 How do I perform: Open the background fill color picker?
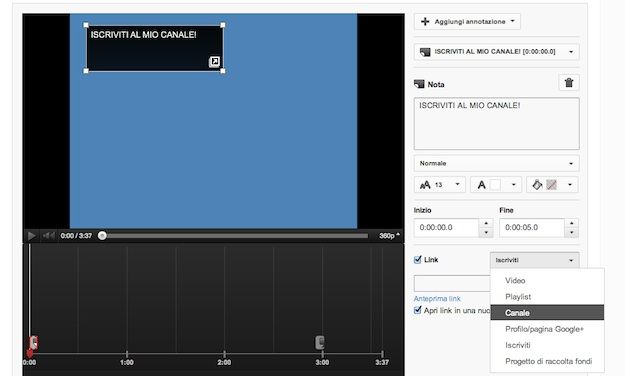[552, 185]
